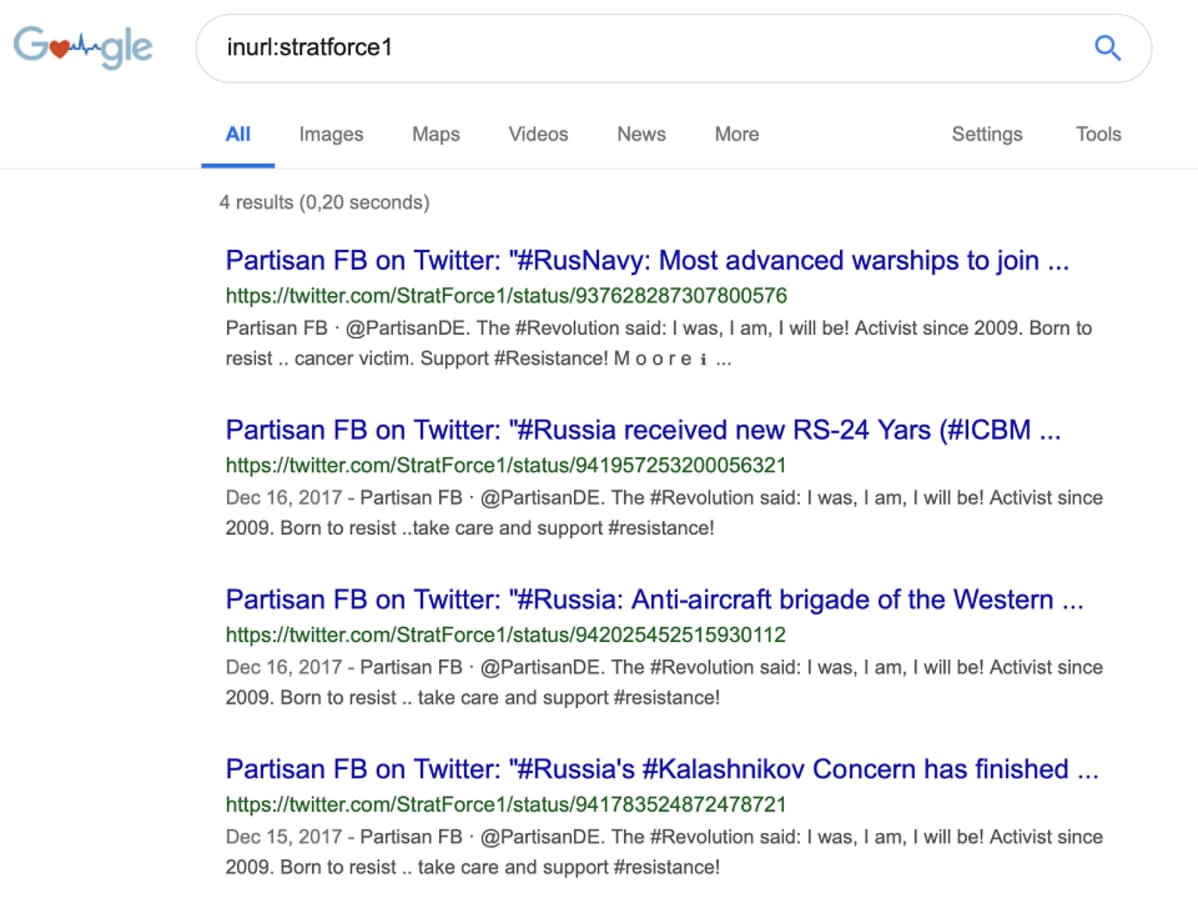Expand the More search options menu

(737, 135)
